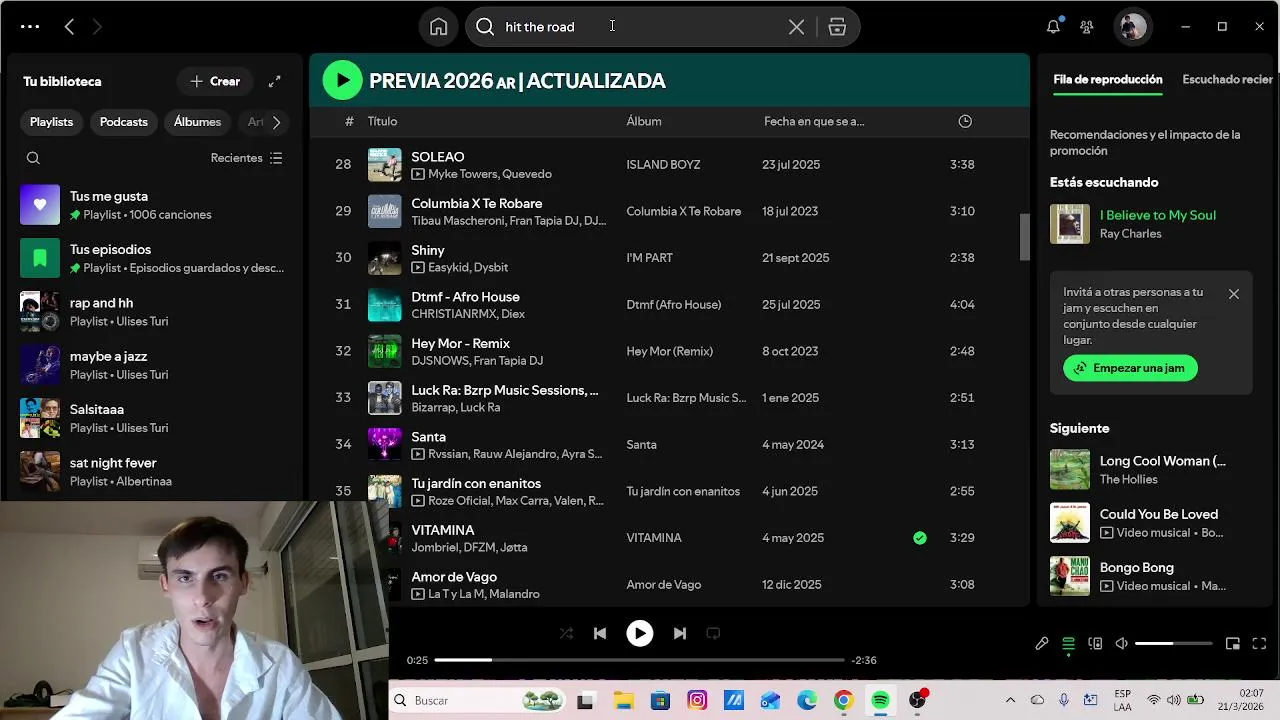Screen dimensions: 1280x720
Task: Click the Crear button
Action: click(x=215, y=81)
